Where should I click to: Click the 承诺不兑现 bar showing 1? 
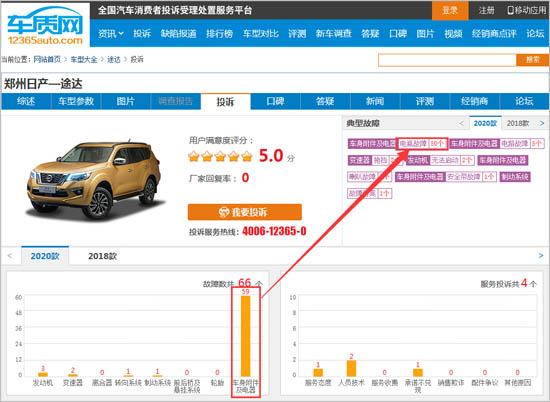point(418,372)
